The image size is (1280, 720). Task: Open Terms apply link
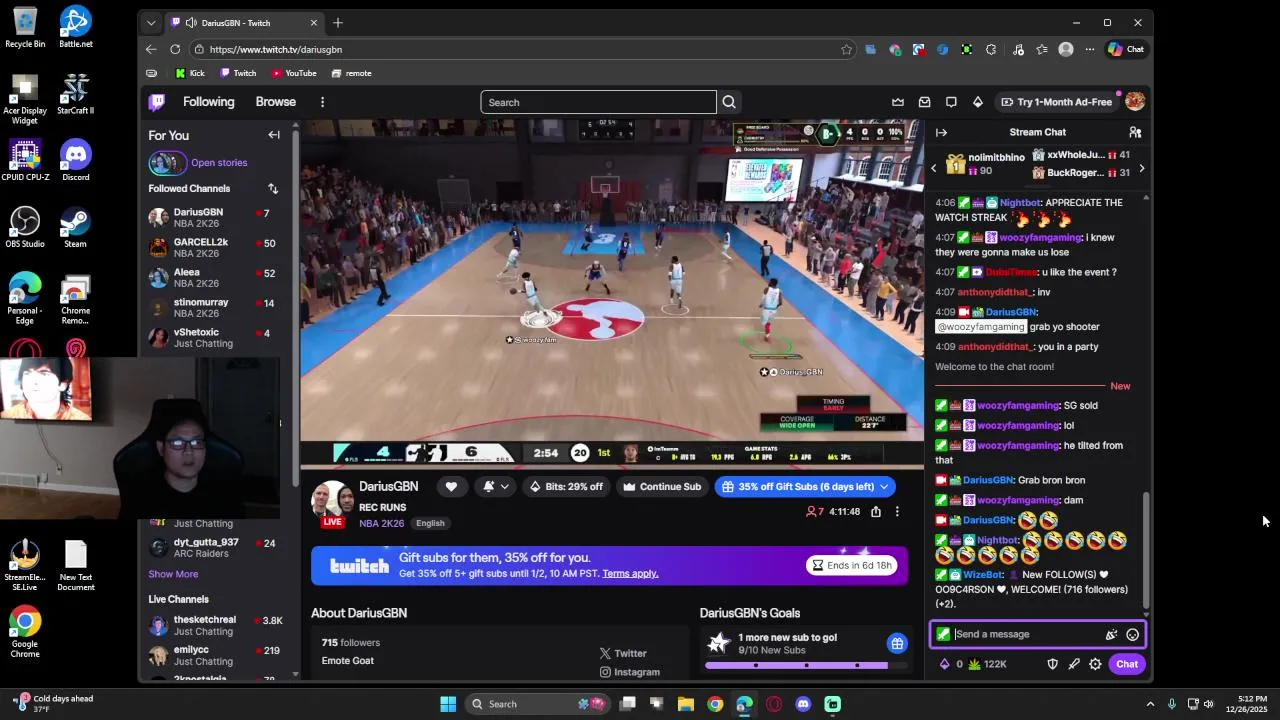[630, 574]
